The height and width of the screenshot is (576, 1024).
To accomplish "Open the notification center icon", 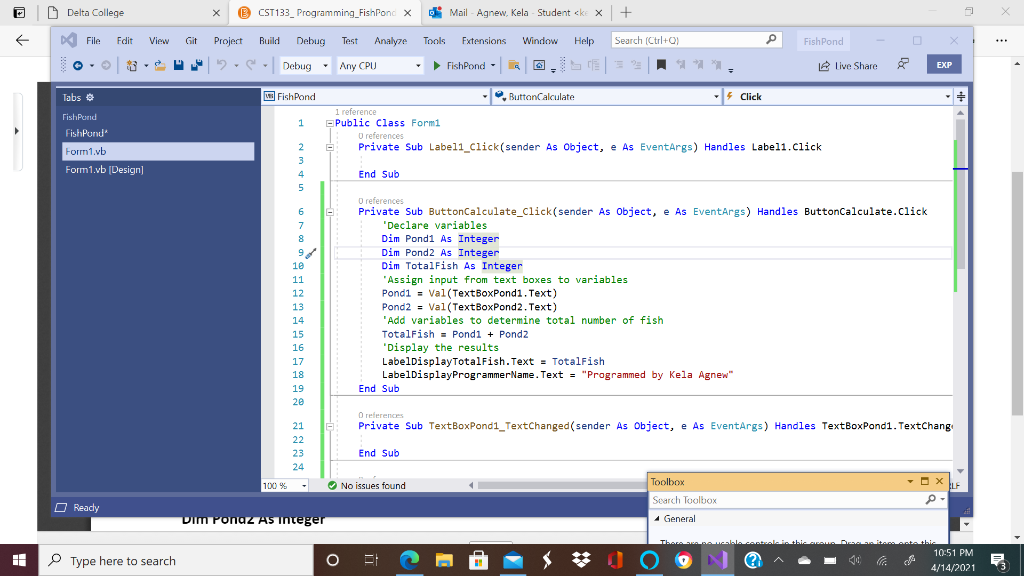I will pos(999,560).
